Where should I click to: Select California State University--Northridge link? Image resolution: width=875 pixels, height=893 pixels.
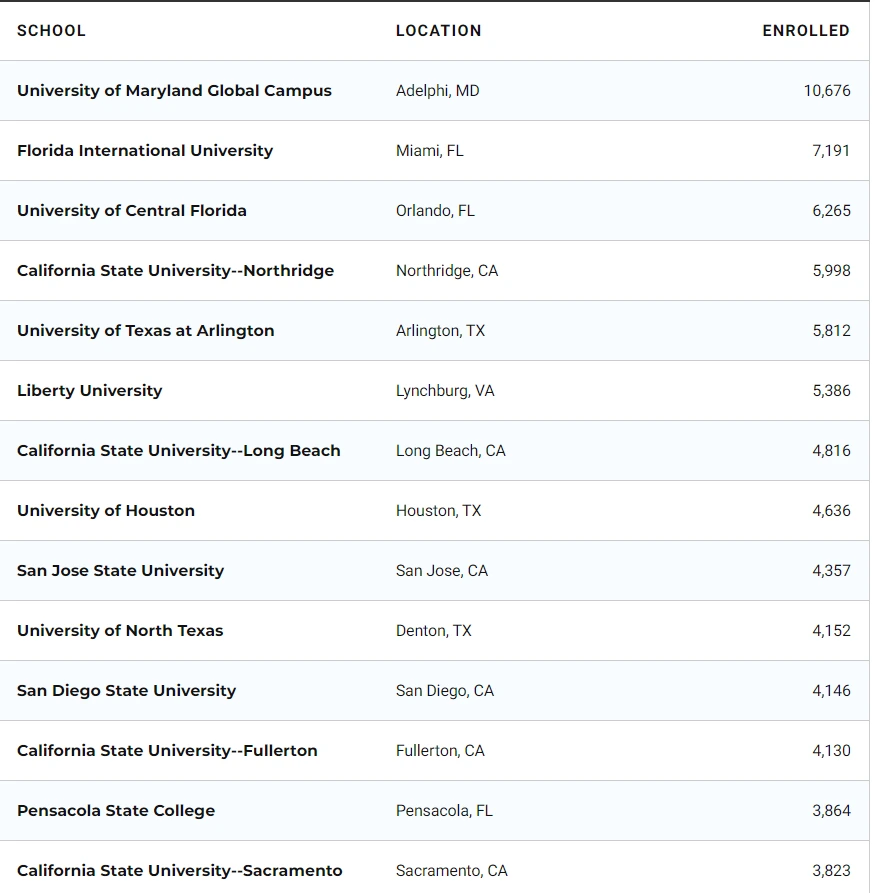pyautogui.click(x=175, y=270)
